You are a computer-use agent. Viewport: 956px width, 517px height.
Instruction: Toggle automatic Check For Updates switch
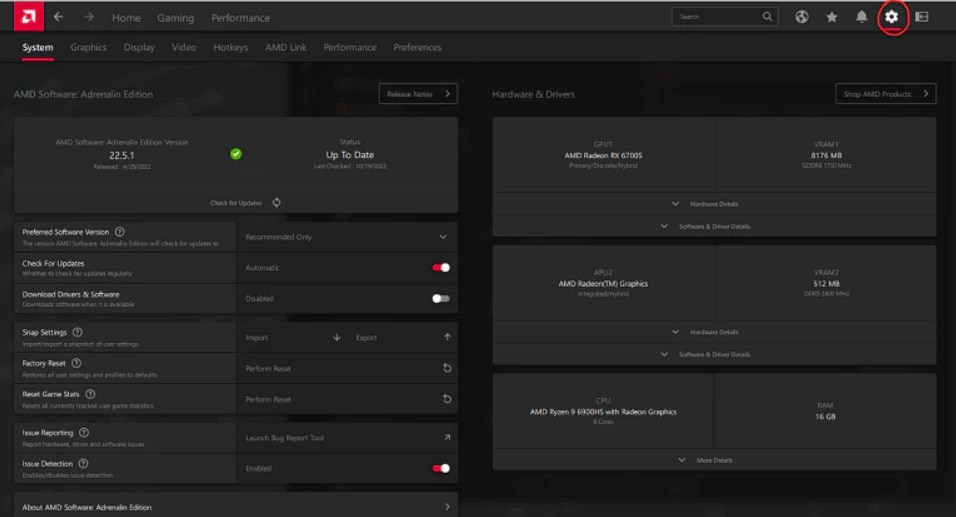click(441, 268)
